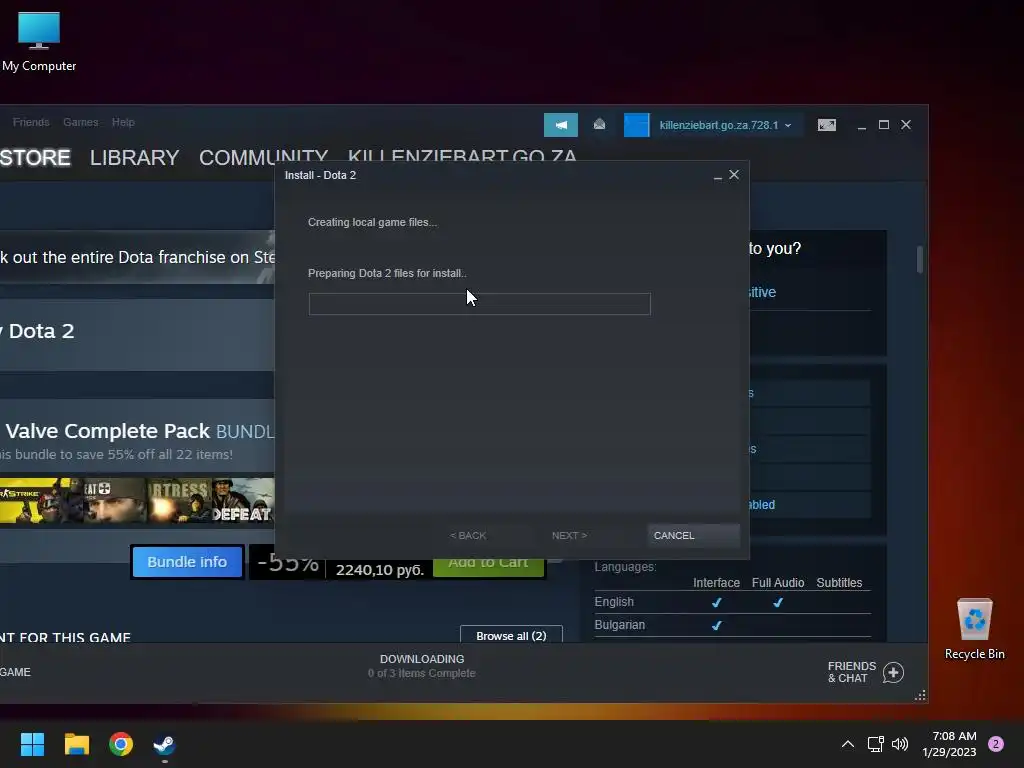Image resolution: width=1024 pixels, height=768 pixels.
Task: Click the English Interface checkmark
Action: (x=716, y=603)
